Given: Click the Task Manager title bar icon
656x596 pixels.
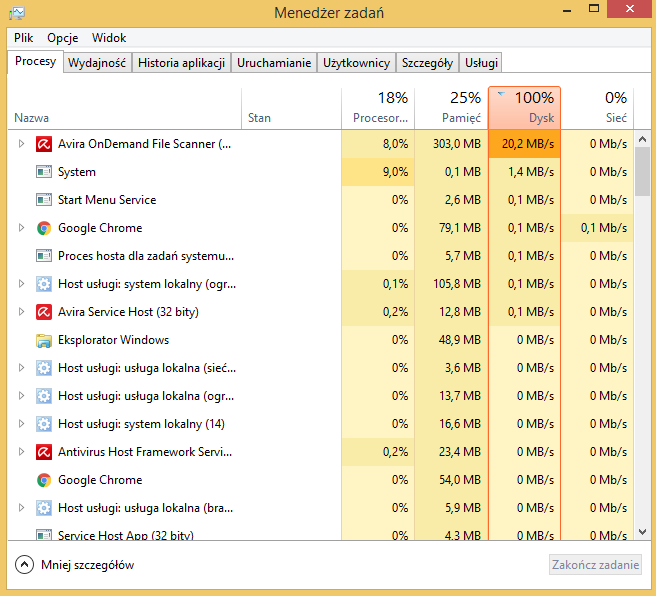Looking at the screenshot, I should point(17,13).
